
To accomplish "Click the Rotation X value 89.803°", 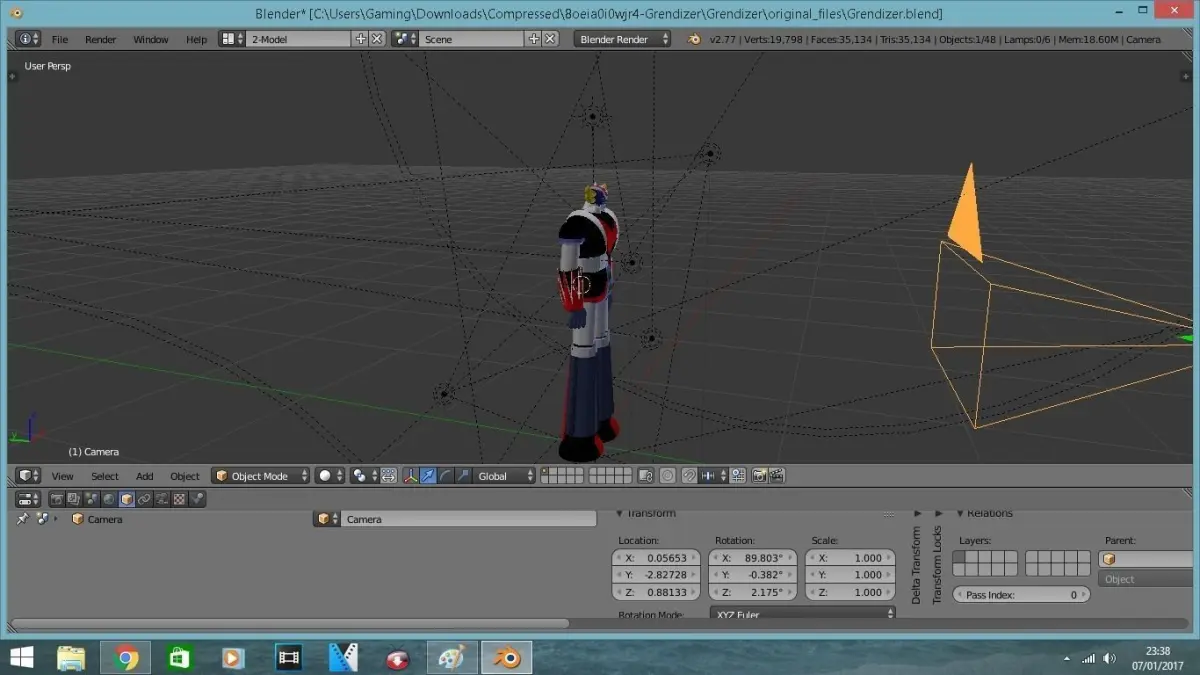I will coord(753,558).
